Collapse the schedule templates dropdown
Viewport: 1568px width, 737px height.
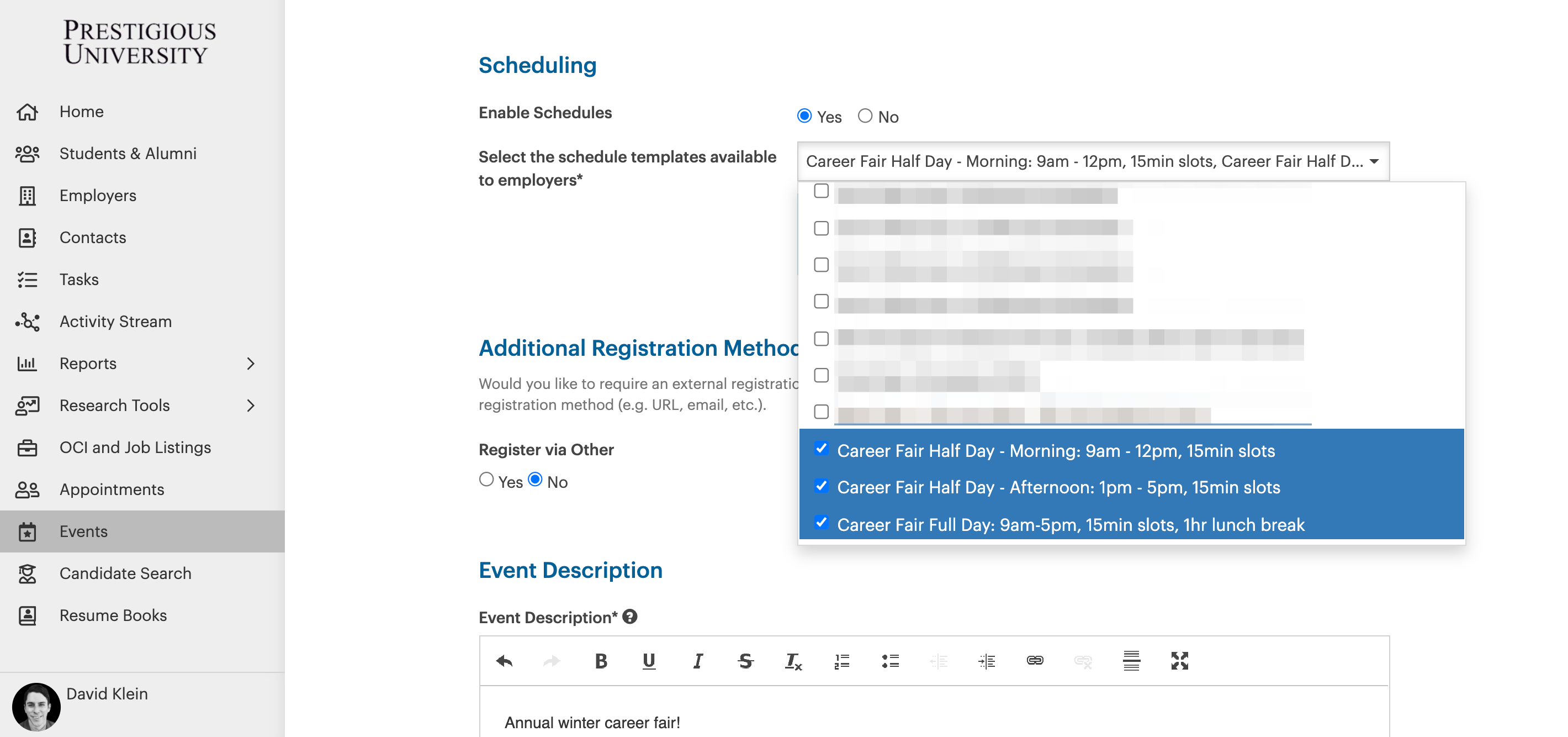(x=1374, y=161)
